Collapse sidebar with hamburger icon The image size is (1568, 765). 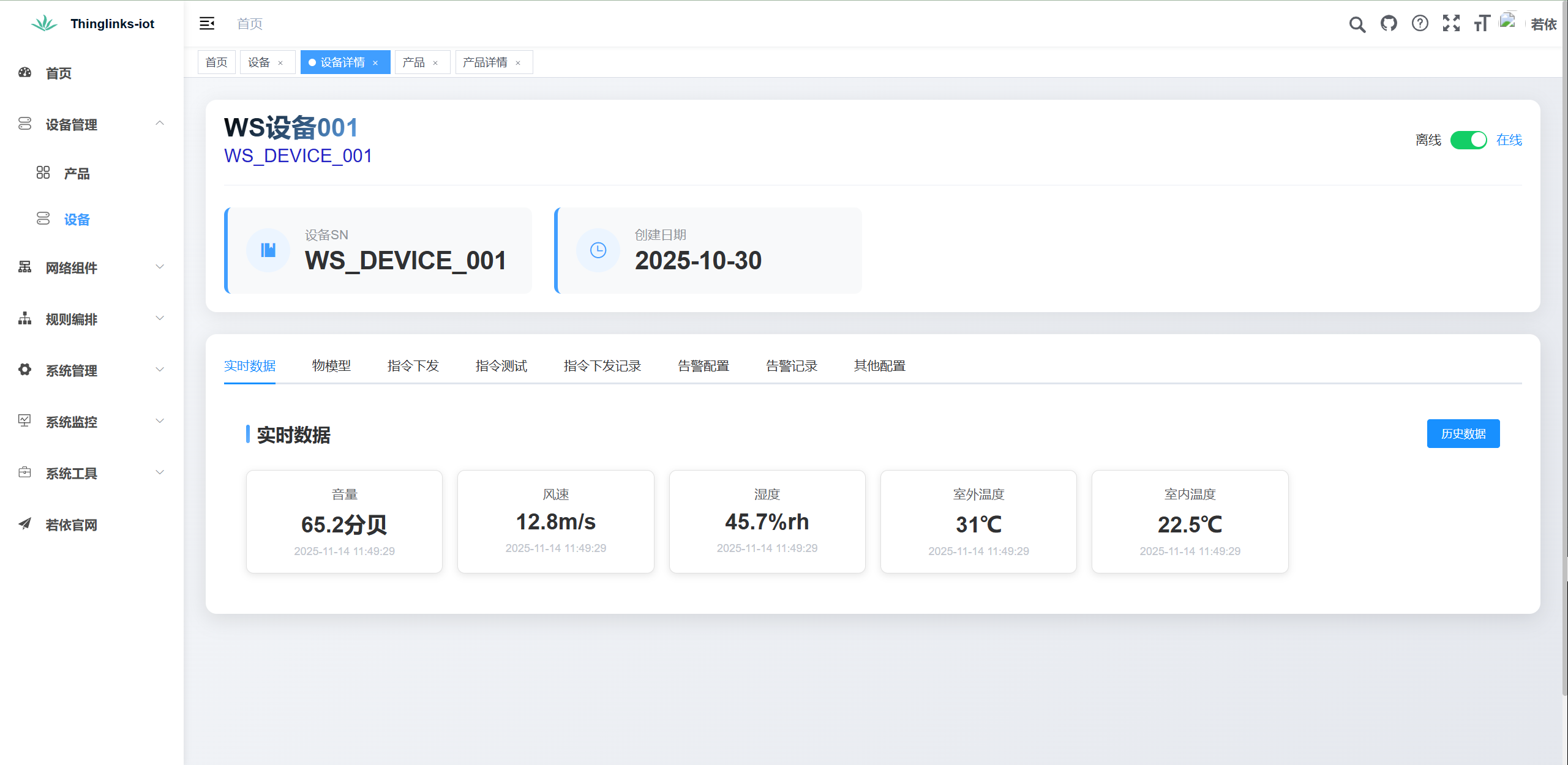point(207,24)
